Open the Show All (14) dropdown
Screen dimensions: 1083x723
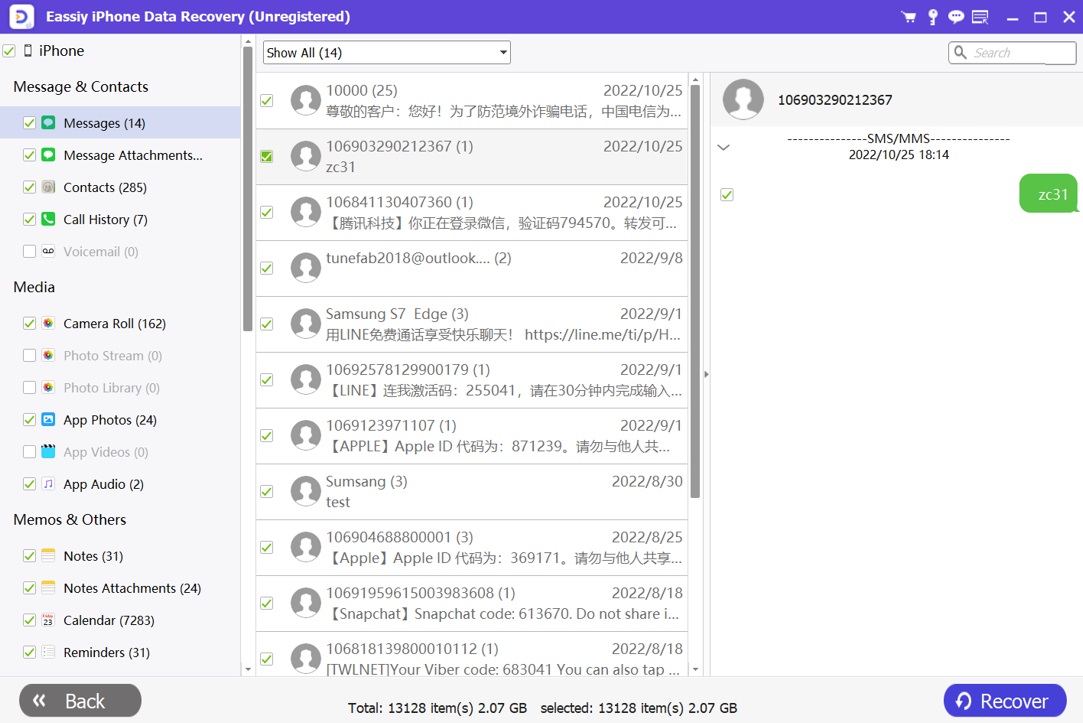pos(386,53)
